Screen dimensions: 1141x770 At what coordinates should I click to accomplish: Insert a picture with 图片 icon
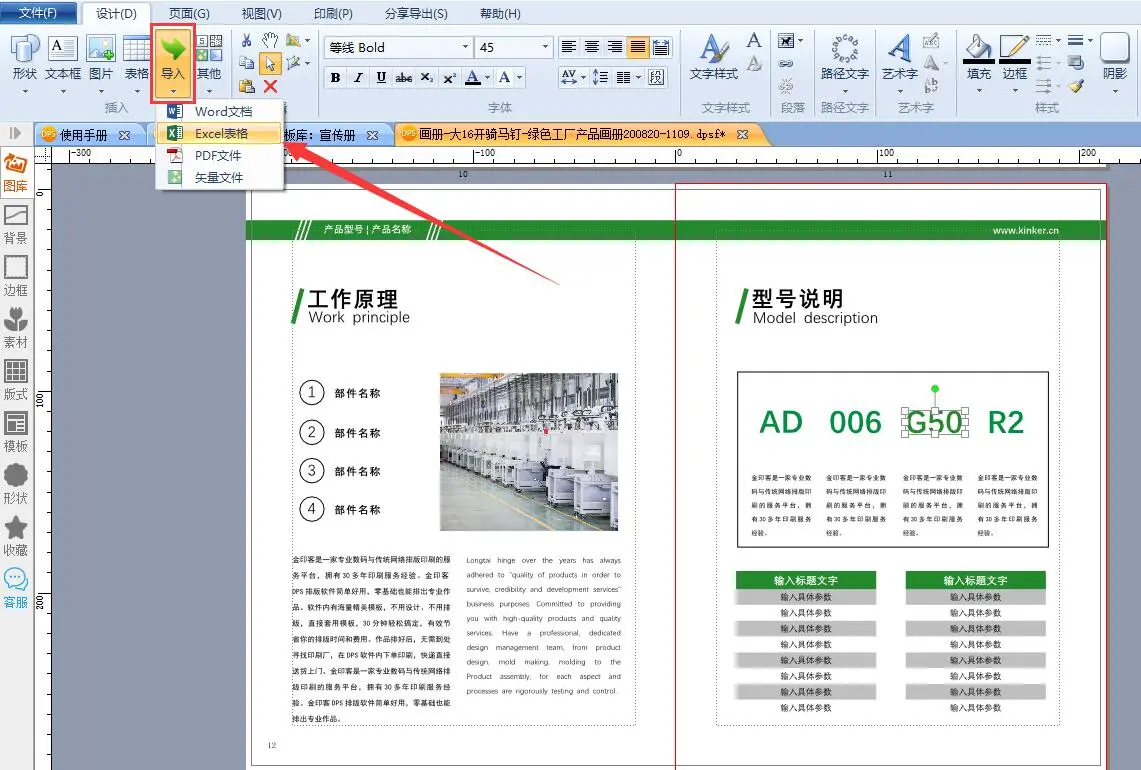(101, 57)
